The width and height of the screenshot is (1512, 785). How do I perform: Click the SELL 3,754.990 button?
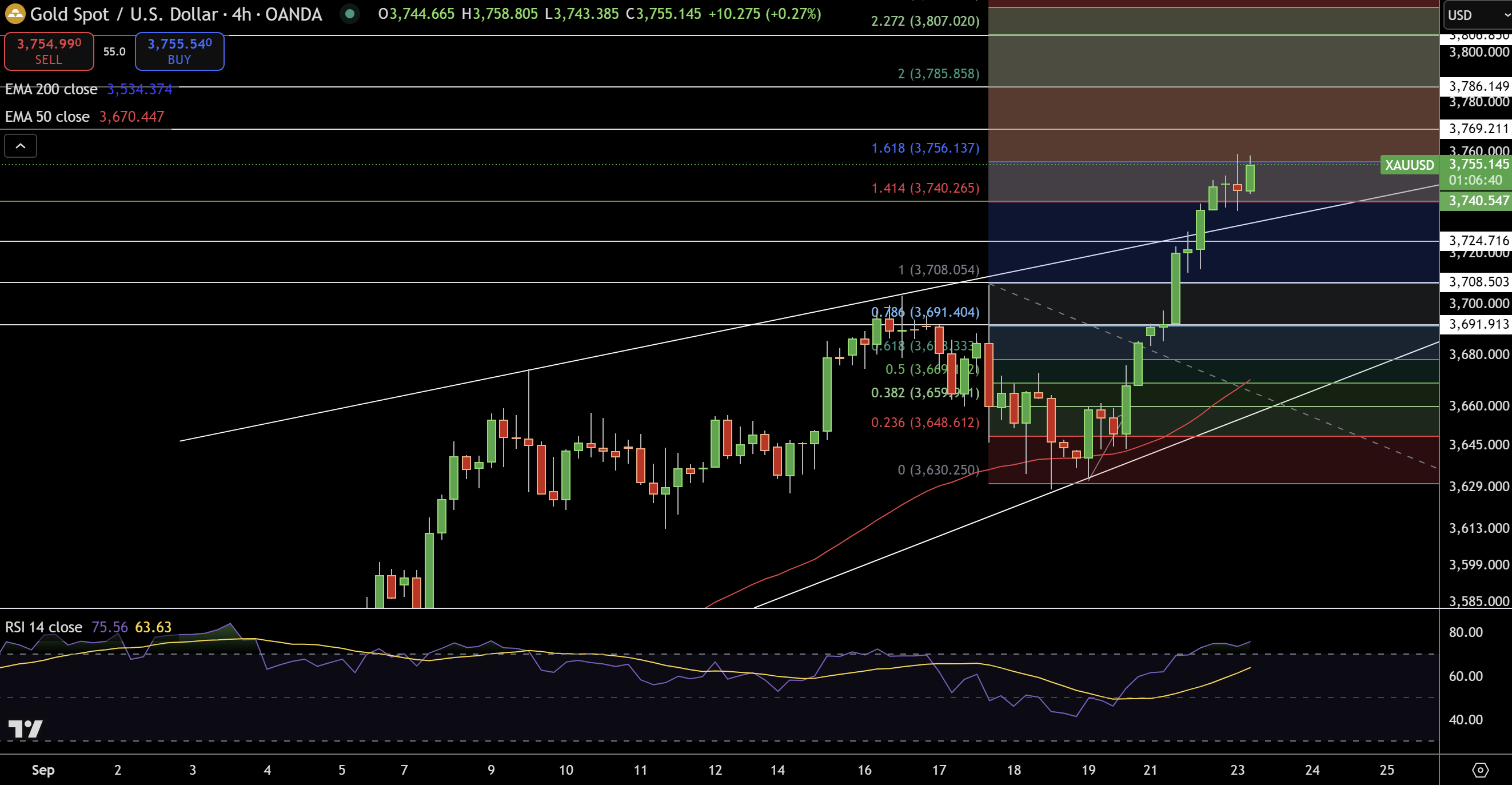(49, 51)
